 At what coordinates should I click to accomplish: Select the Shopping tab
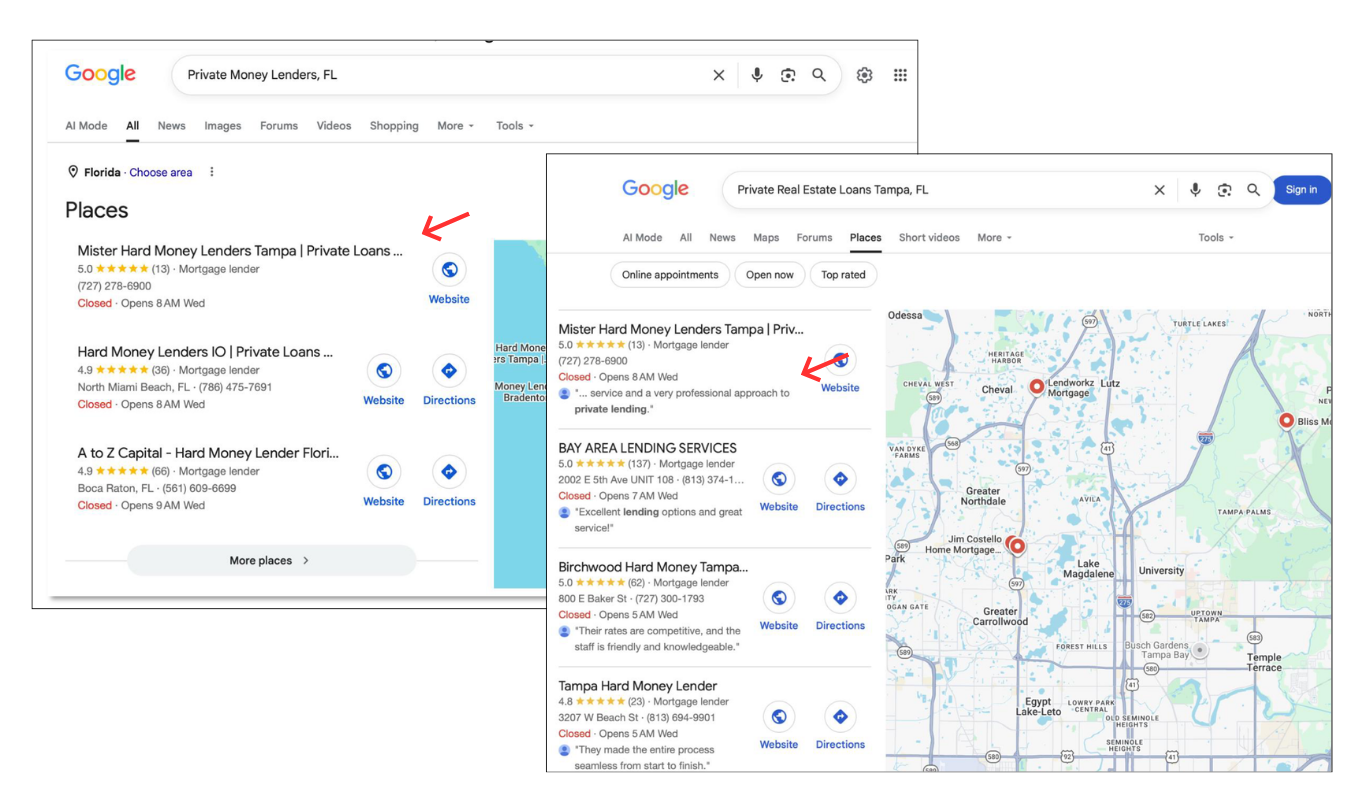point(394,126)
